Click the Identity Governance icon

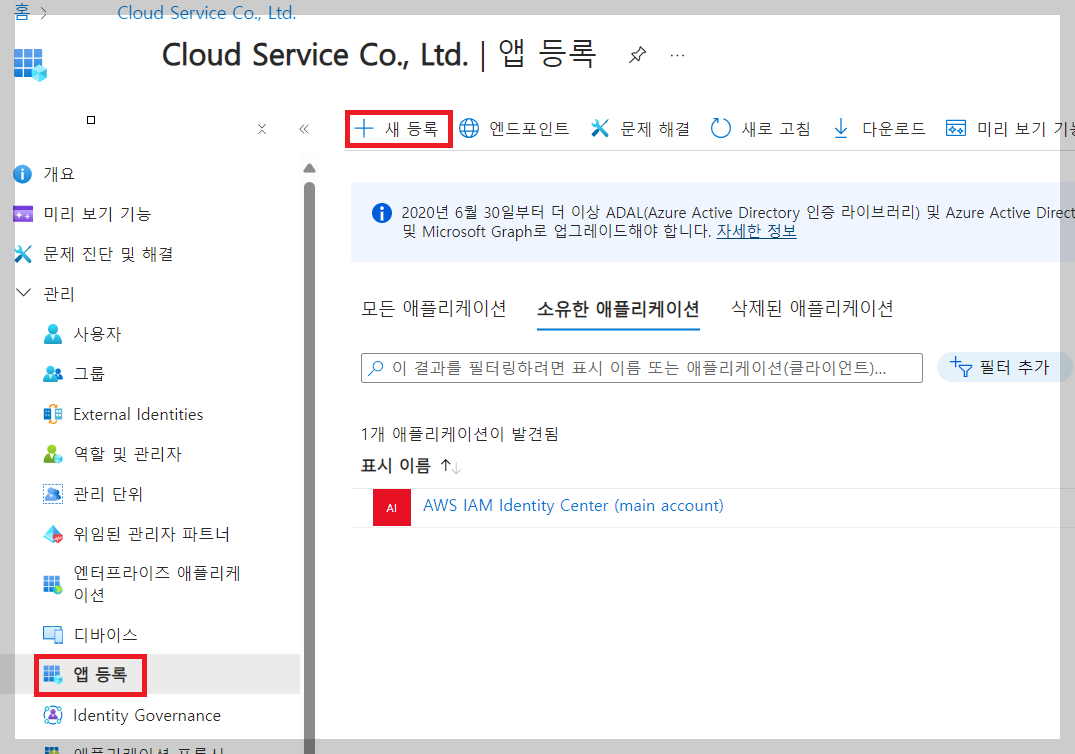tap(53, 715)
